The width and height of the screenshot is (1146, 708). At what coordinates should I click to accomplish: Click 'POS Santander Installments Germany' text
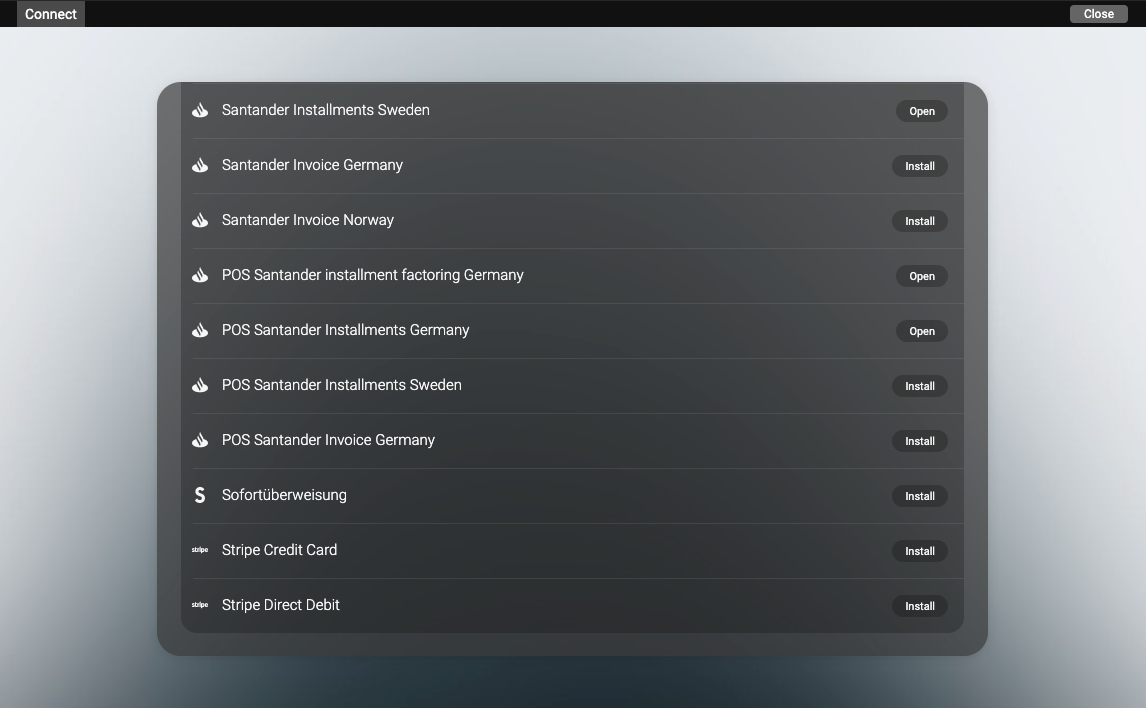(346, 330)
